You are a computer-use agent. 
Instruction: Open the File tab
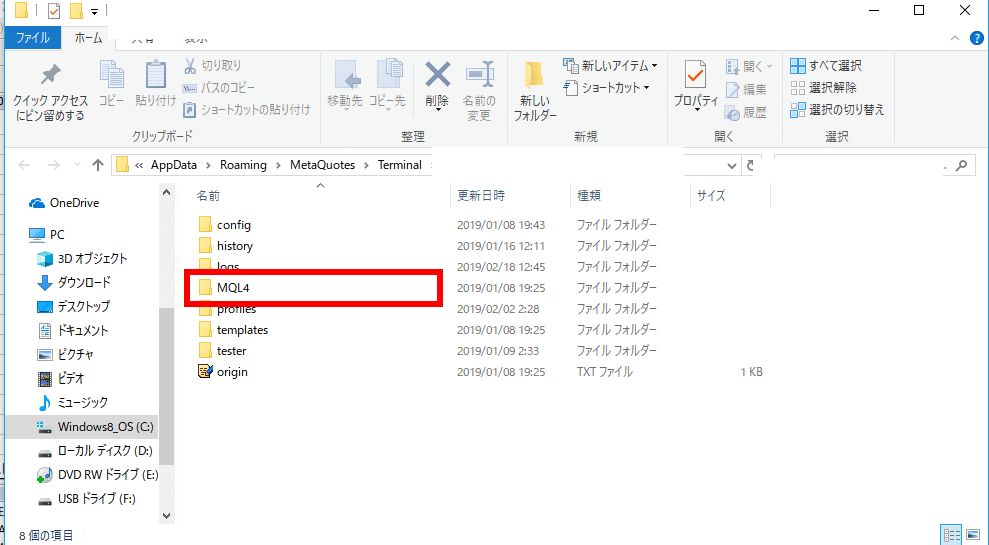(33, 38)
